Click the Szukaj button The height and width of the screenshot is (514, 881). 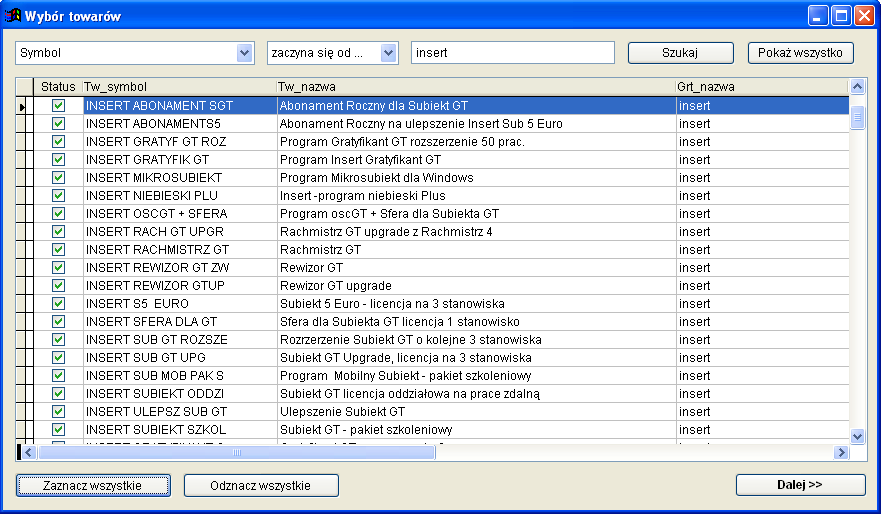point(680,53)
